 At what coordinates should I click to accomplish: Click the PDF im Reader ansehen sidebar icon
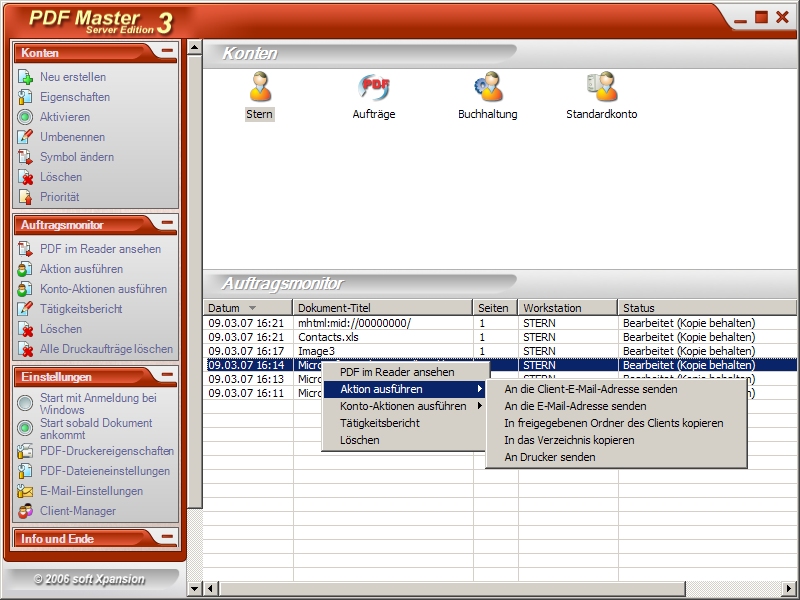click(x=26, y=249)
